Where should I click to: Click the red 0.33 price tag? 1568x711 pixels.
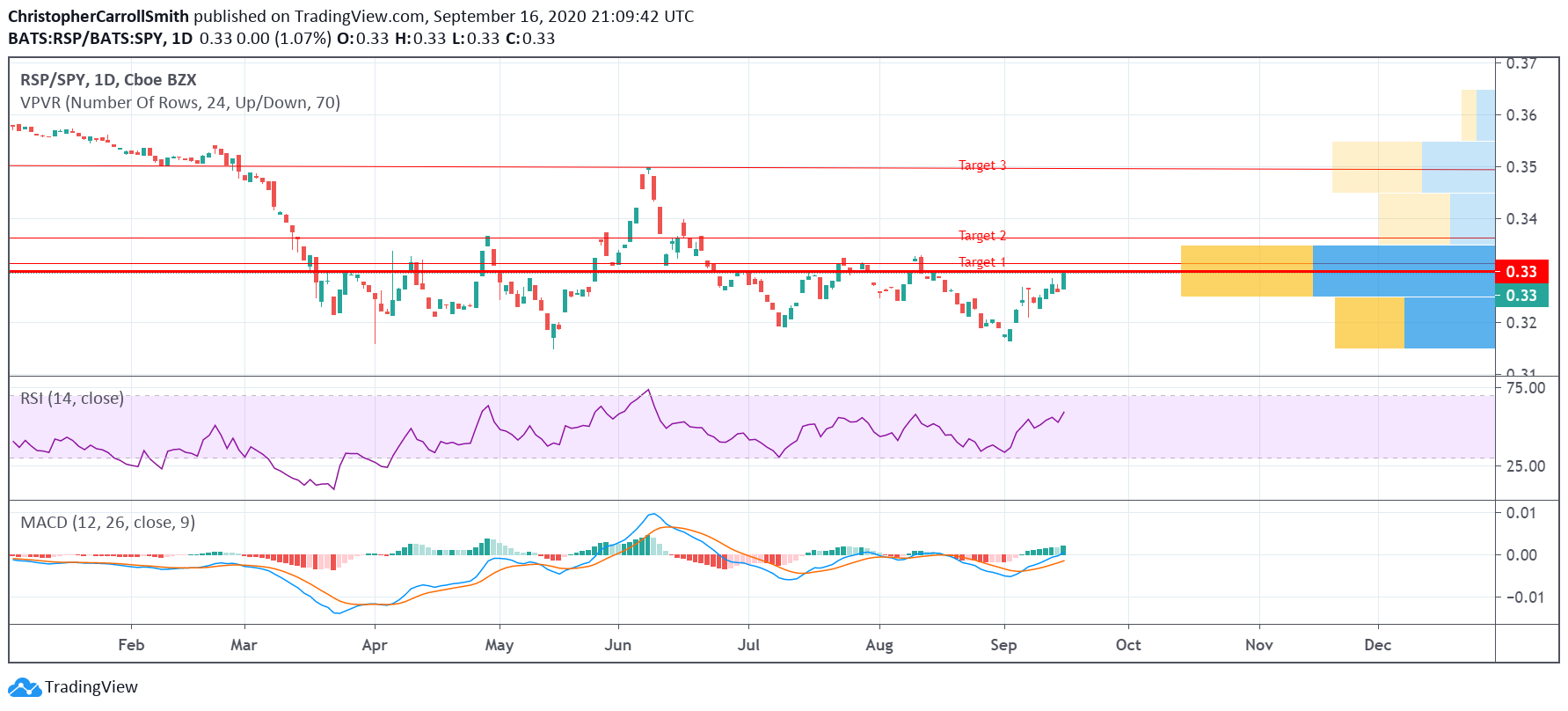tap(1521, 272)
